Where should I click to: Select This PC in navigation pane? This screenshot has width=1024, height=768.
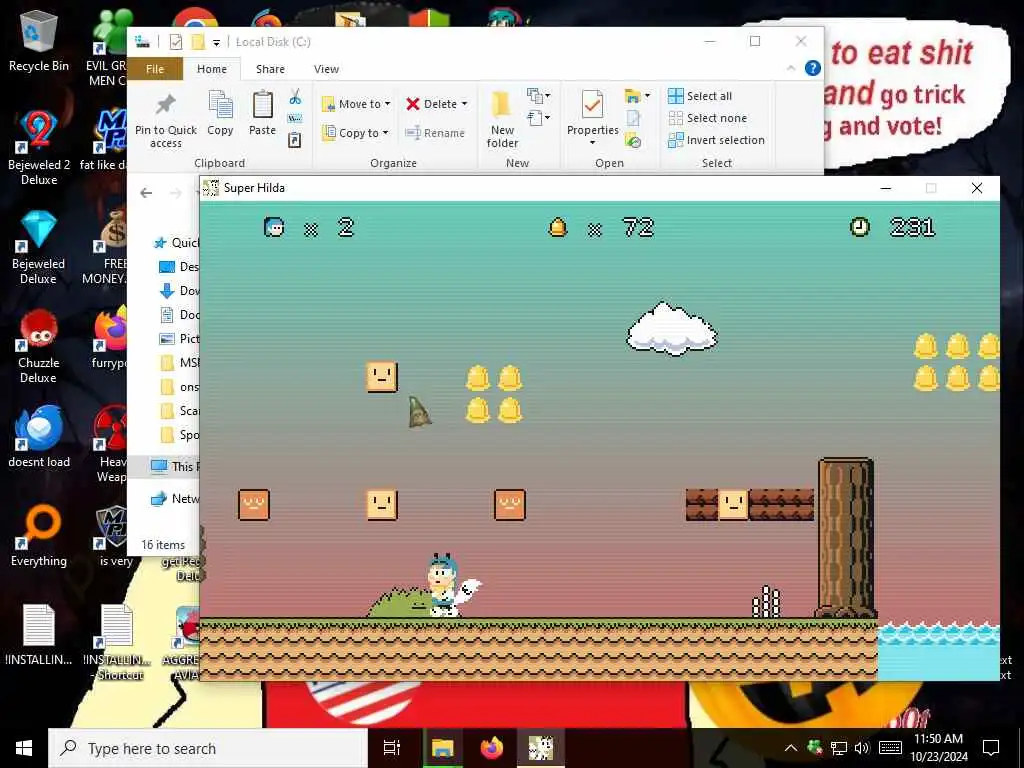[x=175, y=466]
